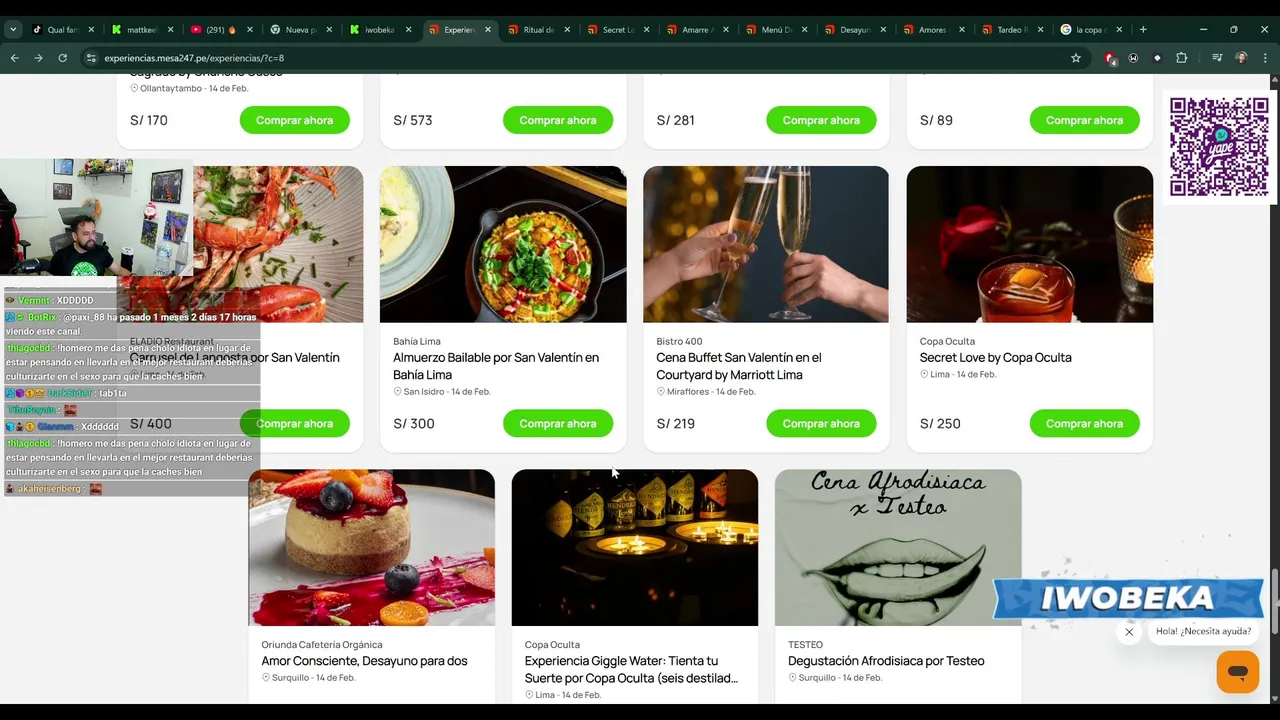Viewport: 1280px width, 720px height.
Task: Dismiss the '¿Necesita ayuda?' chat prompt
Action: point(1129,632)
